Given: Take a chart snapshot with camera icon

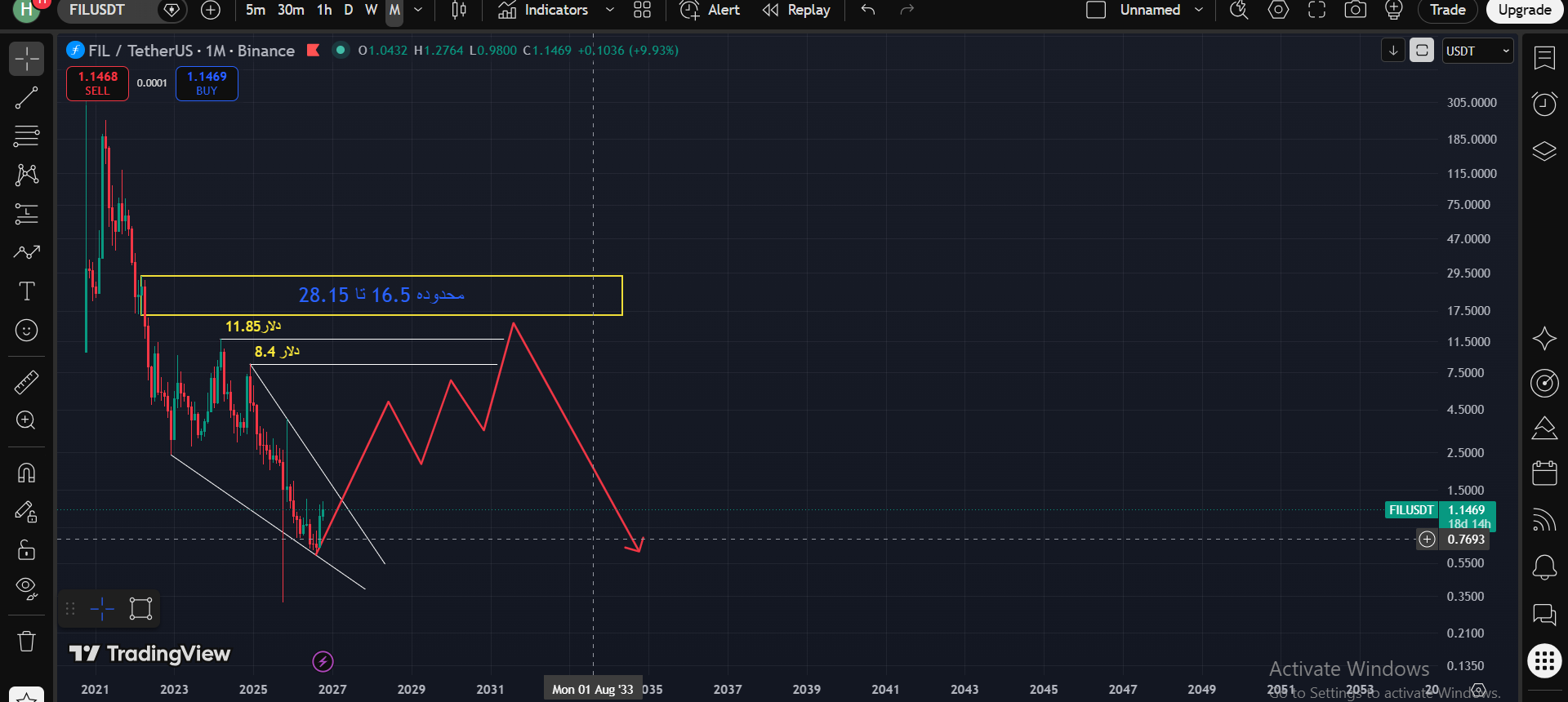Looking at the screenshot, I should (x=1355, y=10).
